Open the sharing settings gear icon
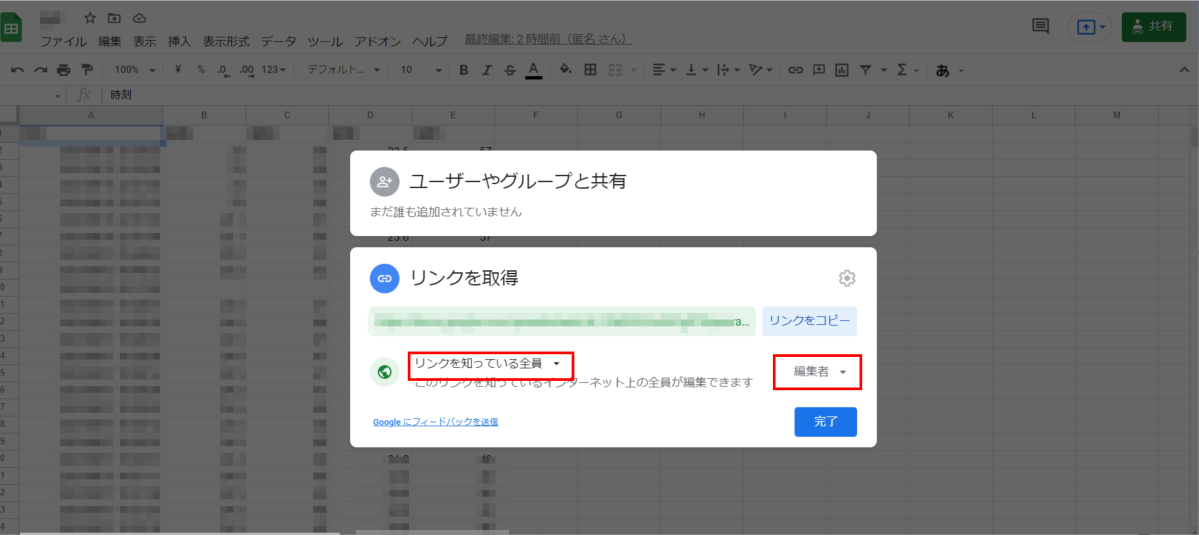The width and height of the screenshot is (1199, 535). pos(846,278)
